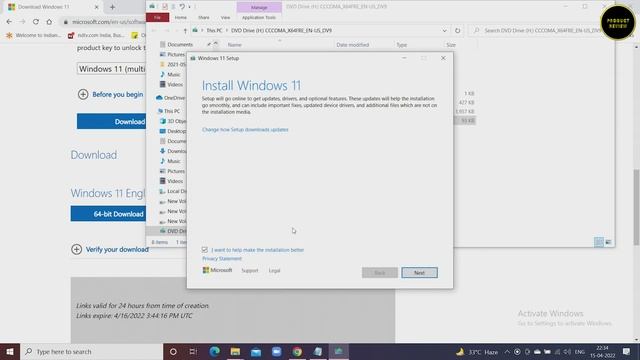
Task: Open 'Change how Setup downloads updates' link
Action: [245, 130]
